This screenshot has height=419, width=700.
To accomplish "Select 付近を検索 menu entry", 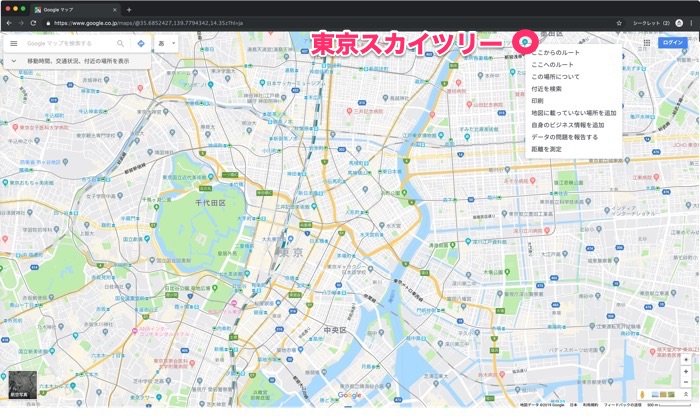I will click(x=546, y=89).
